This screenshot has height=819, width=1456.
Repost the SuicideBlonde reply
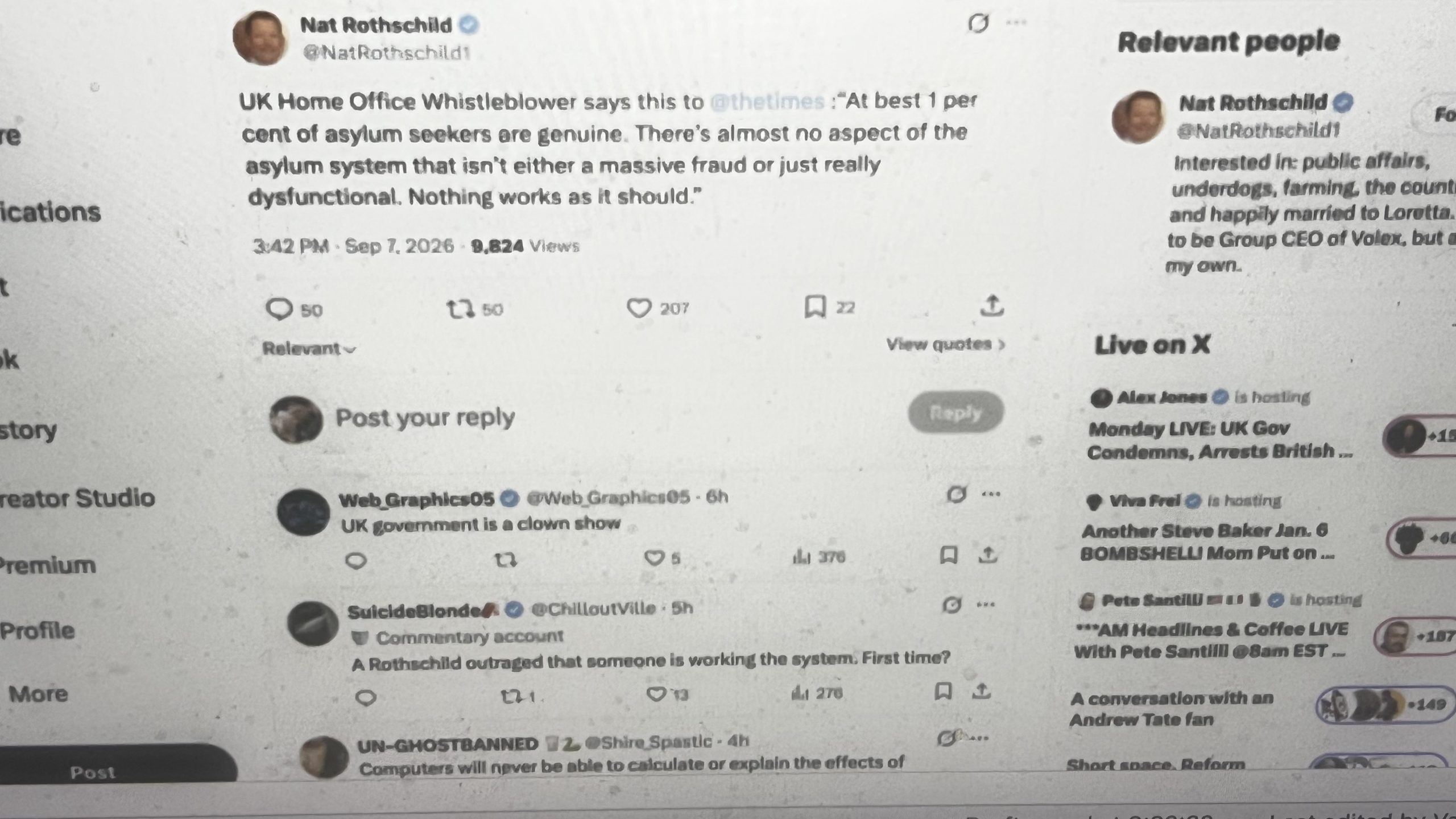coord(517,696)
